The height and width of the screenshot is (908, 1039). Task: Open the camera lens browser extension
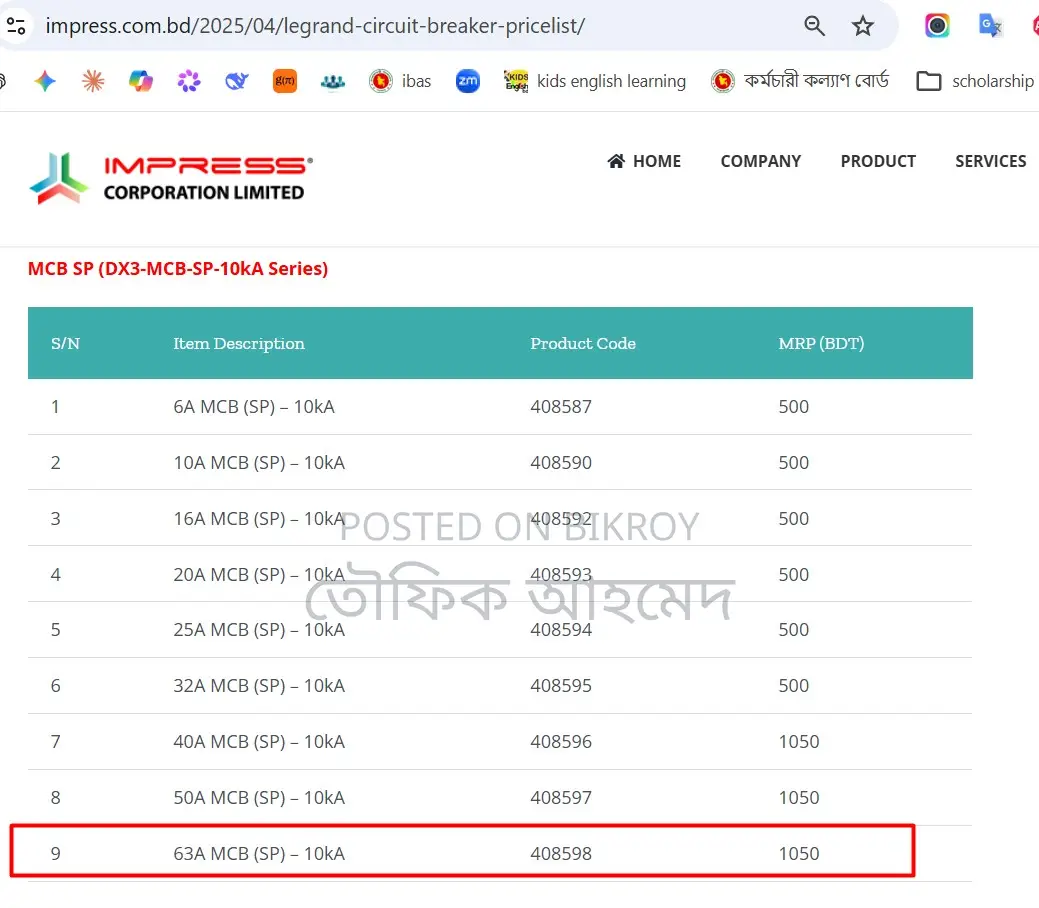click(937, 26)
